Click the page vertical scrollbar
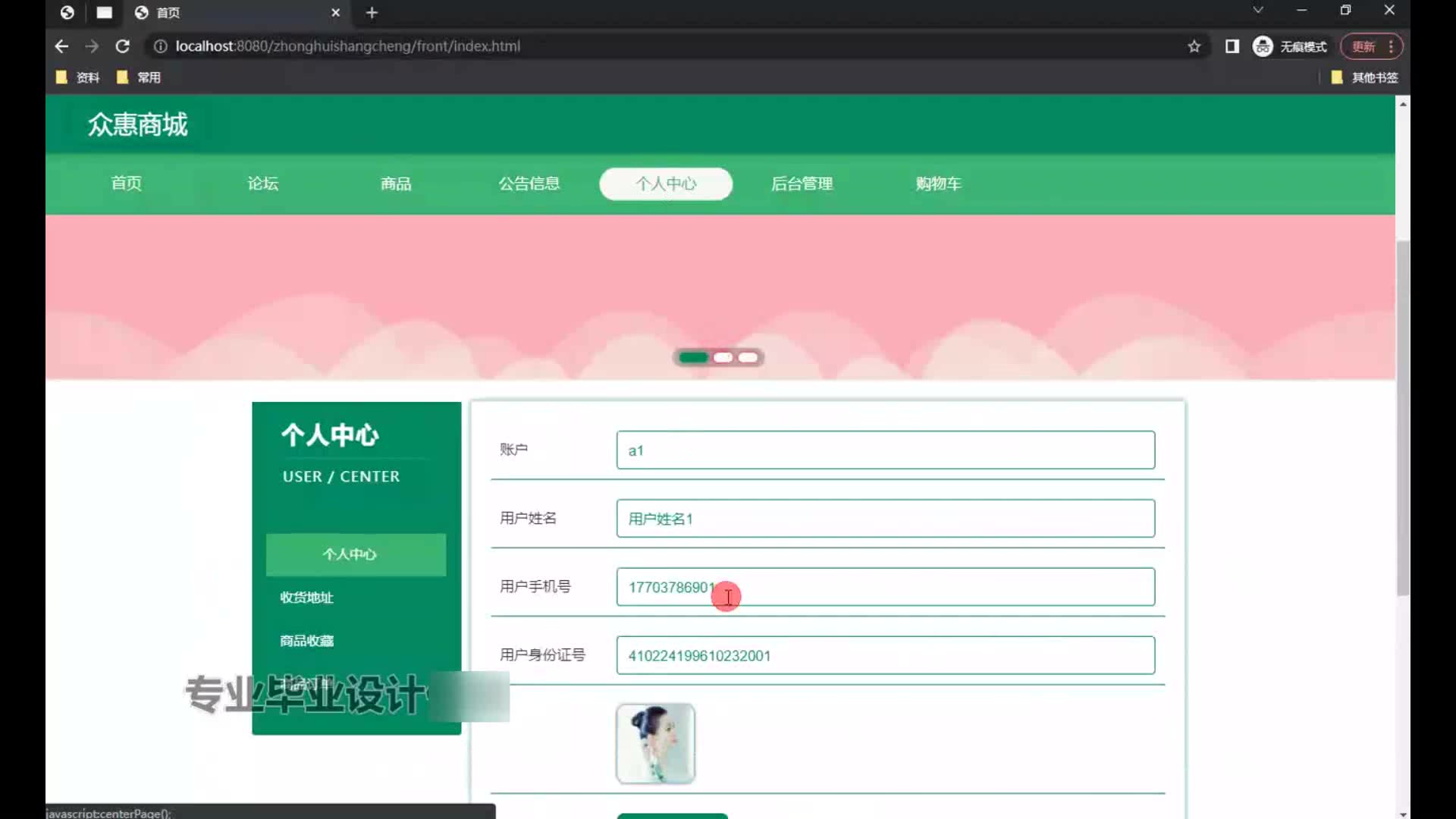The image size is (1456, 819). coord(1403,417)
